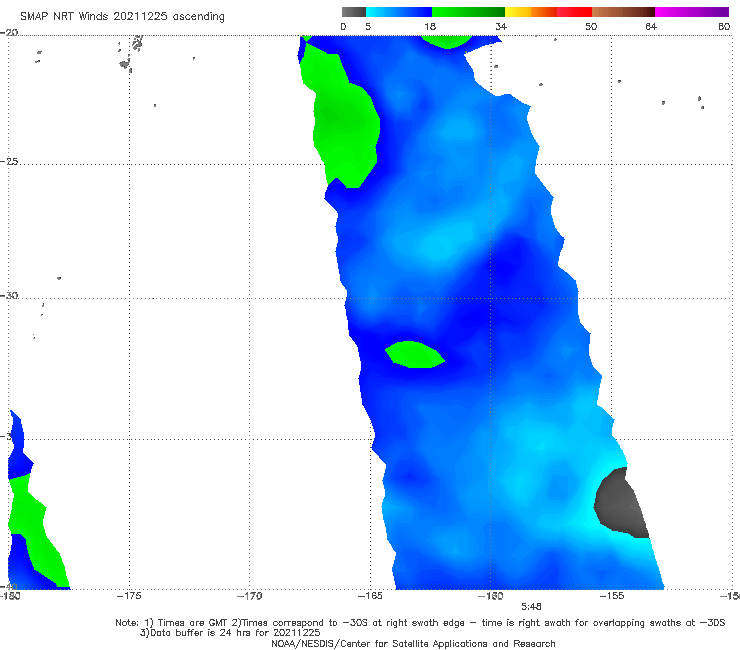Click the longitude label '-170'

click(x=250, y=596)
